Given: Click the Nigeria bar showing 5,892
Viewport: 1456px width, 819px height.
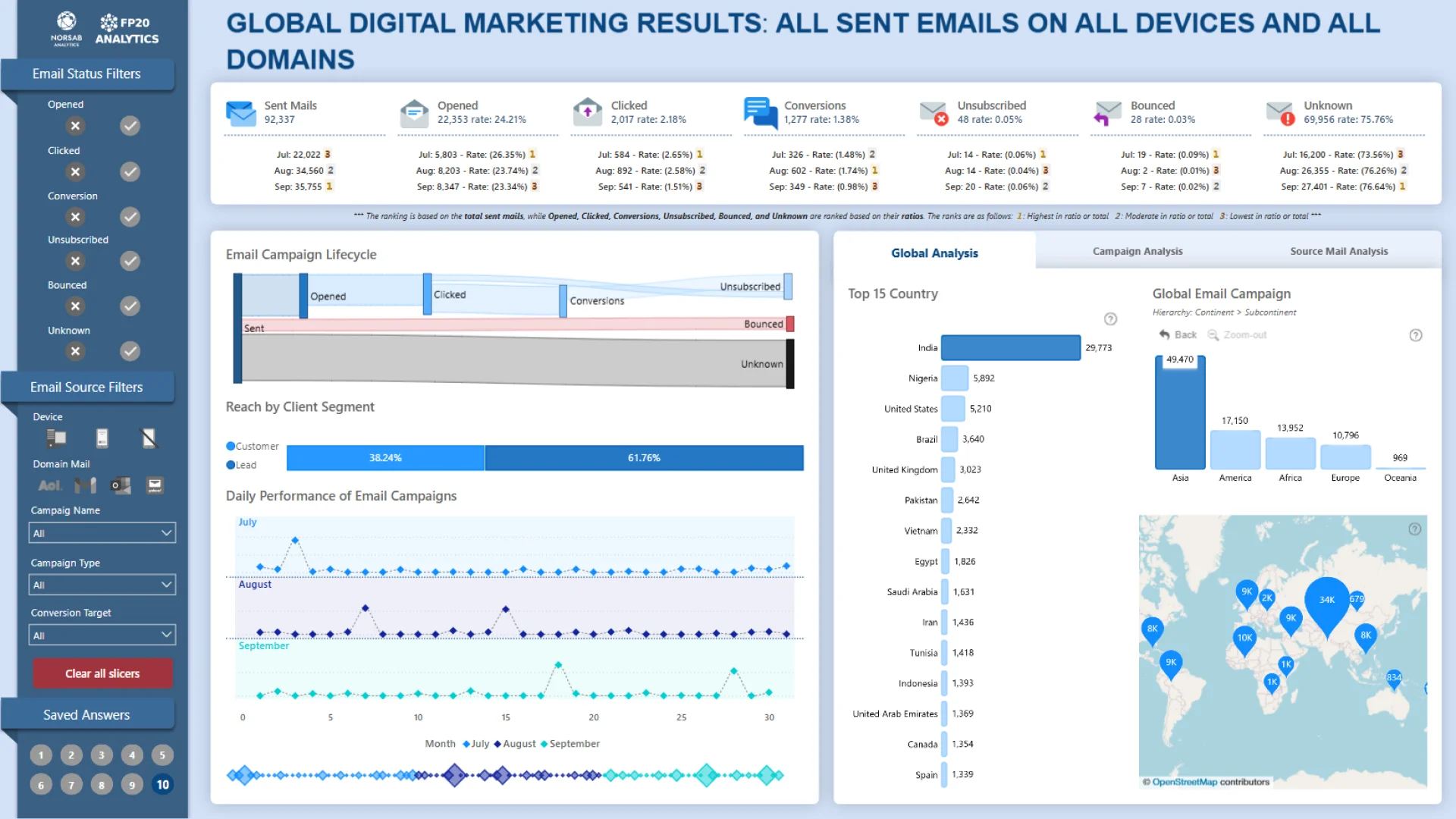Looking at the screenshot, I should tap(955, 378).
